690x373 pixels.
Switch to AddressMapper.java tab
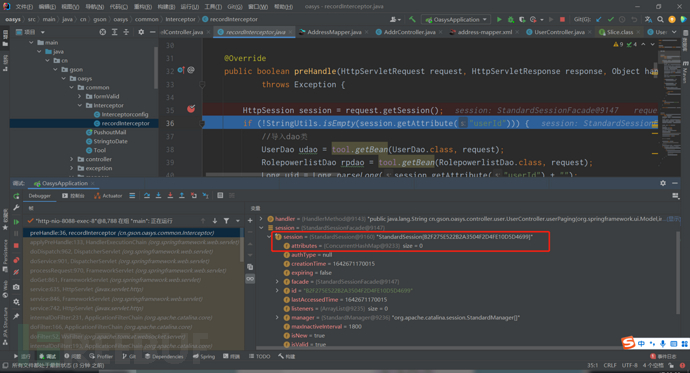pyautogui.click(x=334, y=32)
